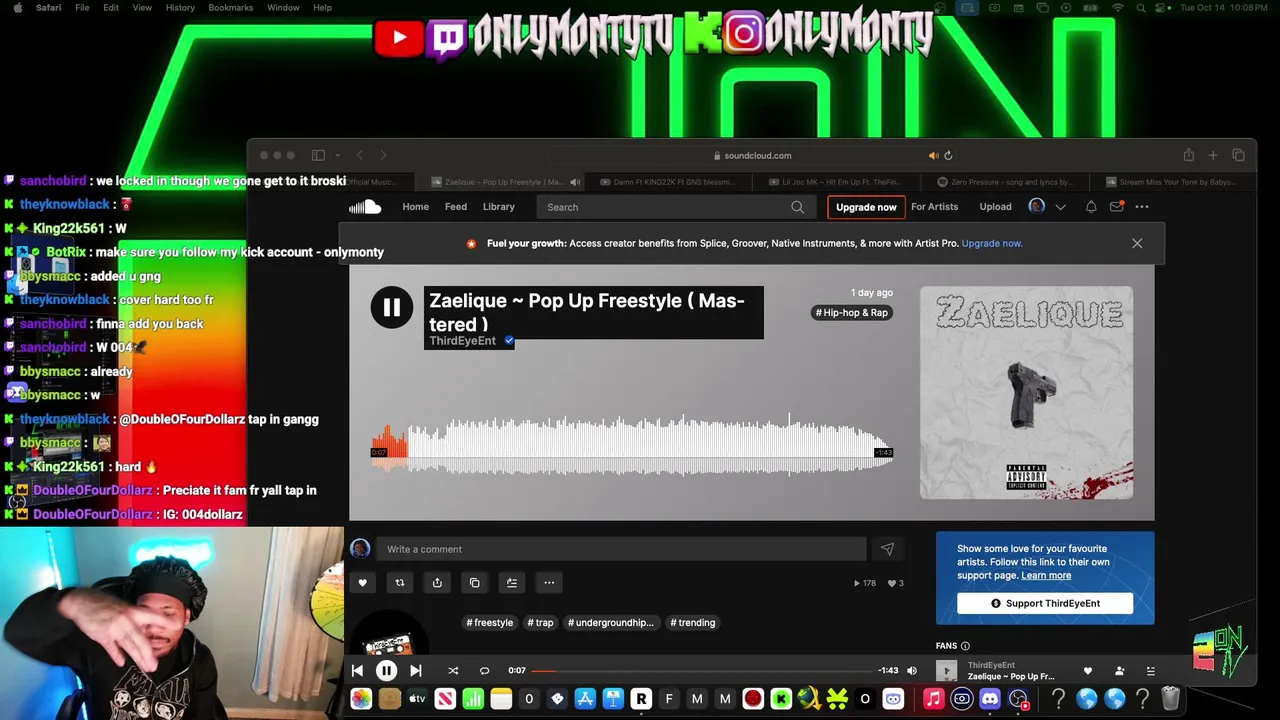Open the File menu

(82, 7)
